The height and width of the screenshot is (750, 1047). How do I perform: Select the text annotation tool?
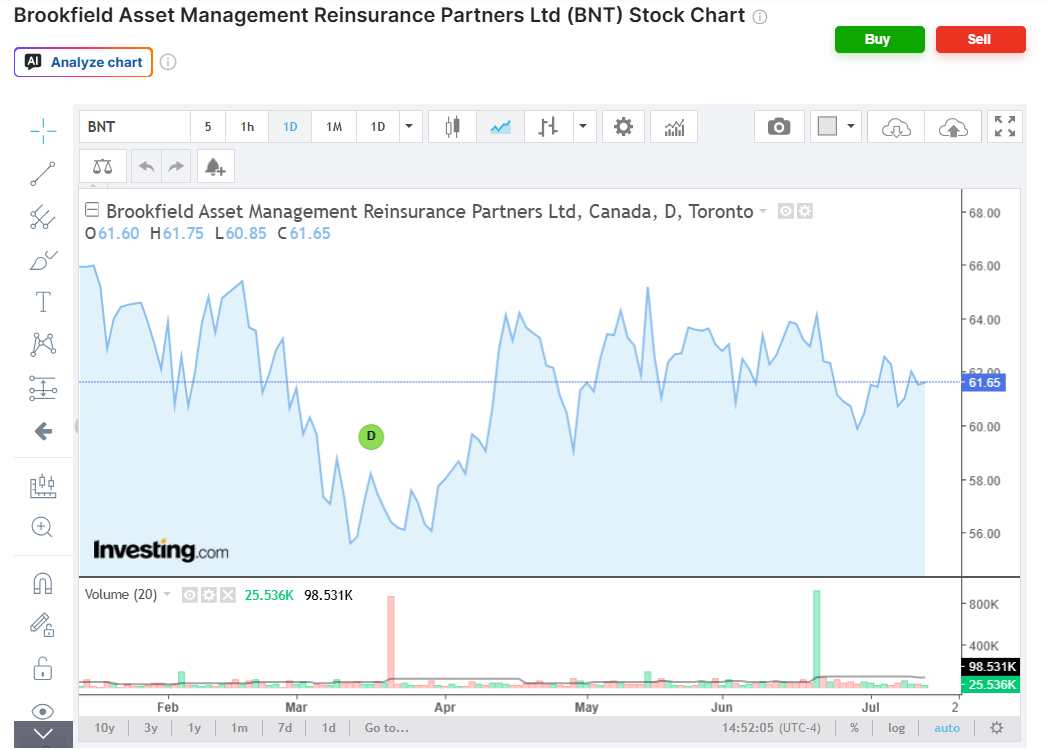43,303
